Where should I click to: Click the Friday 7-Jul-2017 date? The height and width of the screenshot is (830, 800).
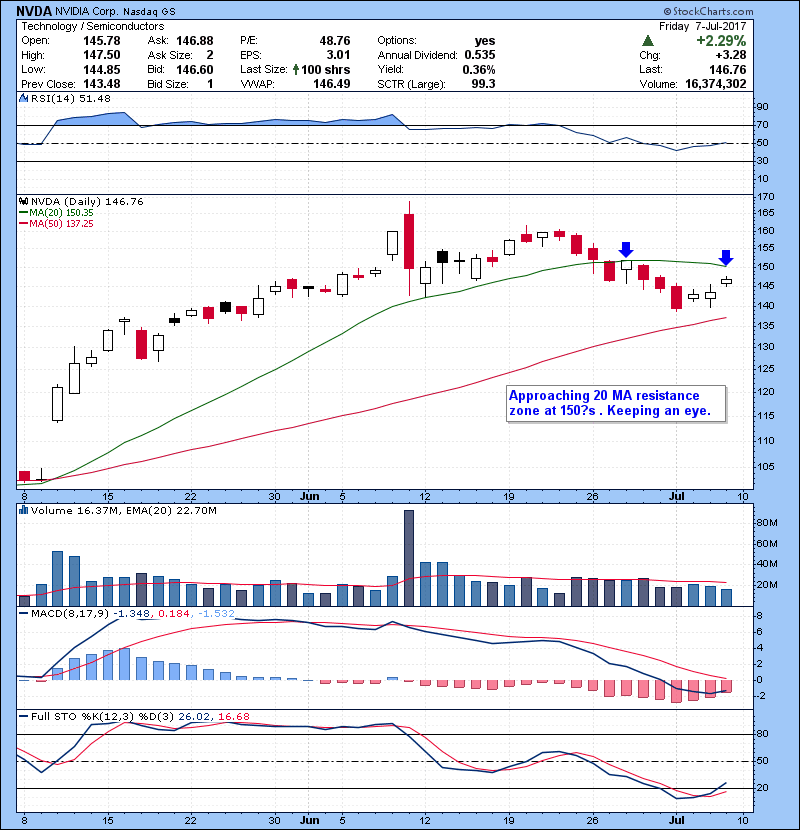coord(703,26)
